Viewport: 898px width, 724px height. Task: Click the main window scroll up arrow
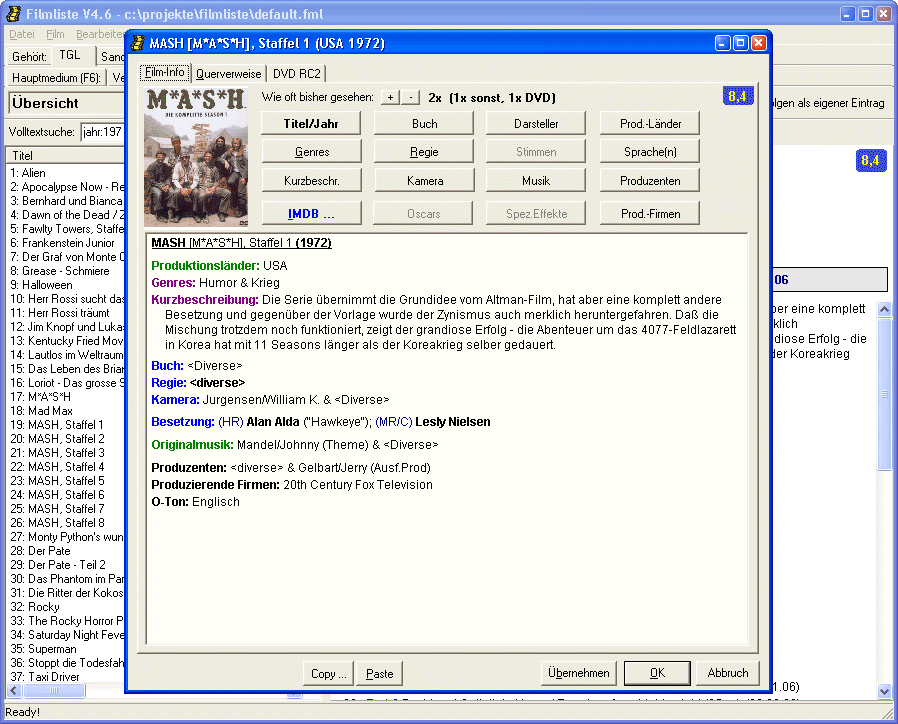click(884, 310)
